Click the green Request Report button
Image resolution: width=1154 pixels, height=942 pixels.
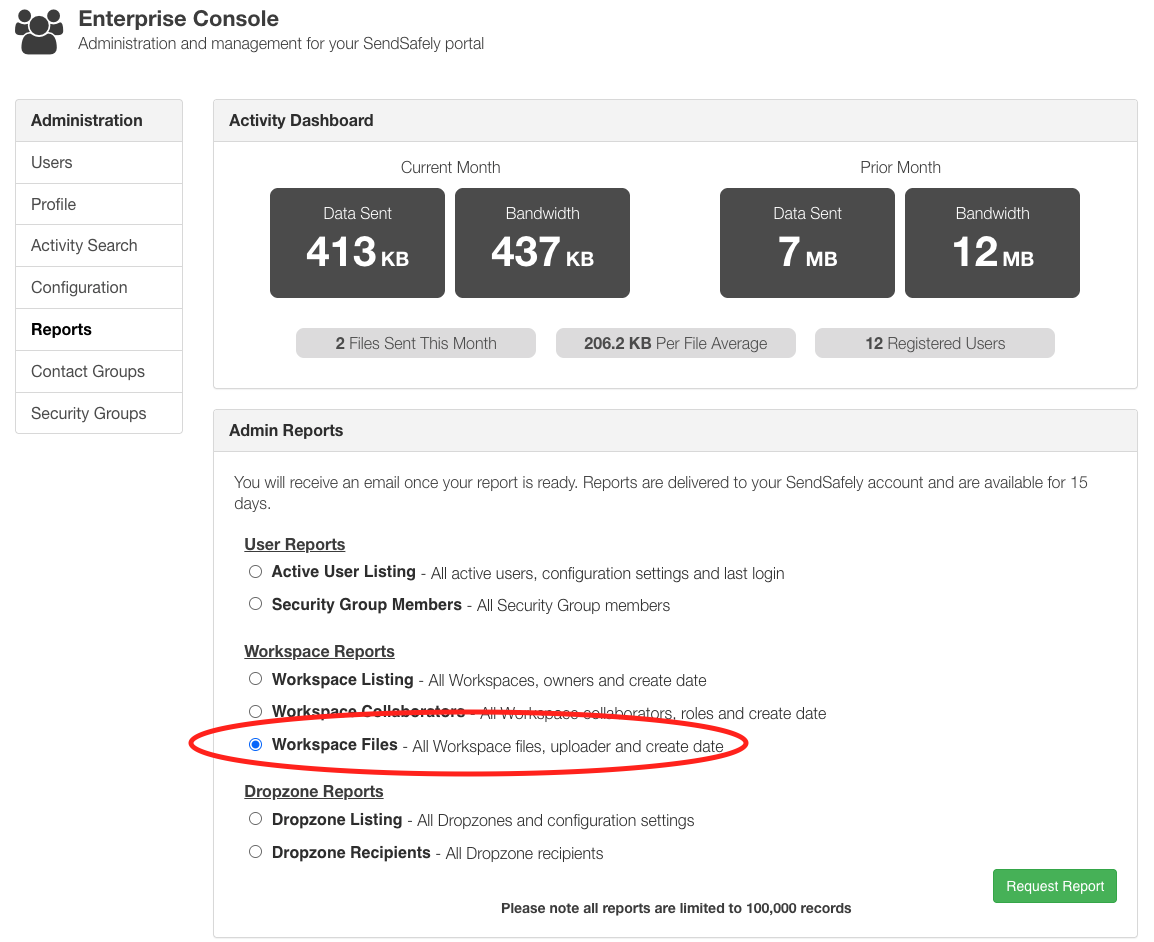1055,886
